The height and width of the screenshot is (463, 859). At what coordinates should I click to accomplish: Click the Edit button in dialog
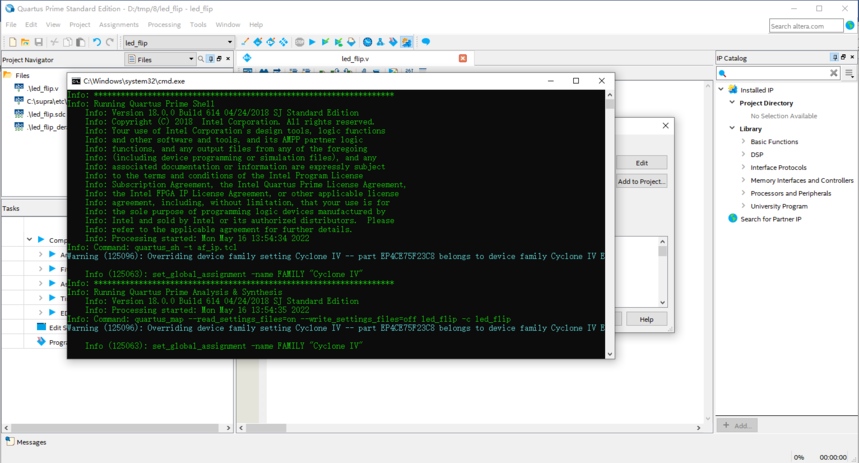642,163
